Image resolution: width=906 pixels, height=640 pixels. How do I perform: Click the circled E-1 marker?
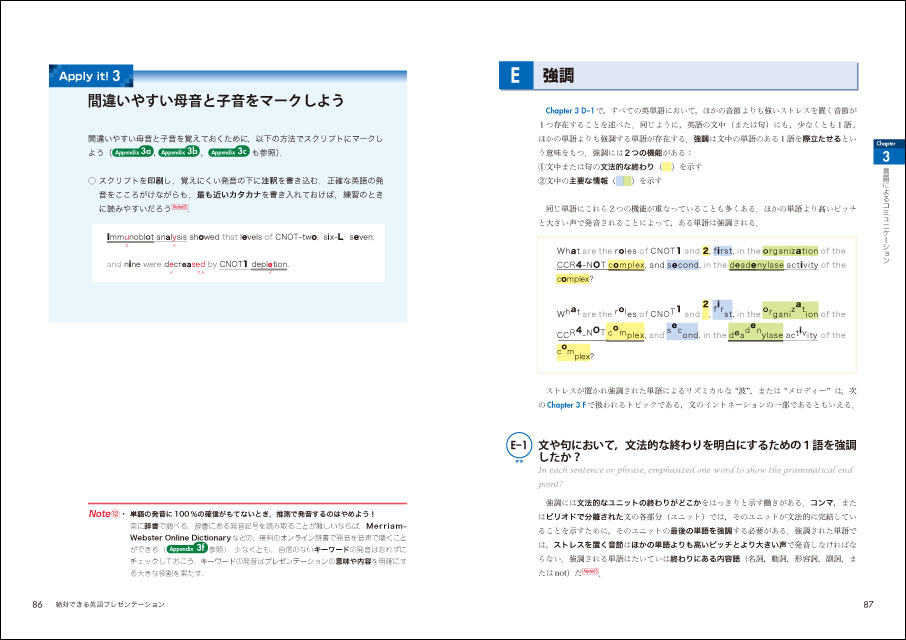click(x=519, y=447)
